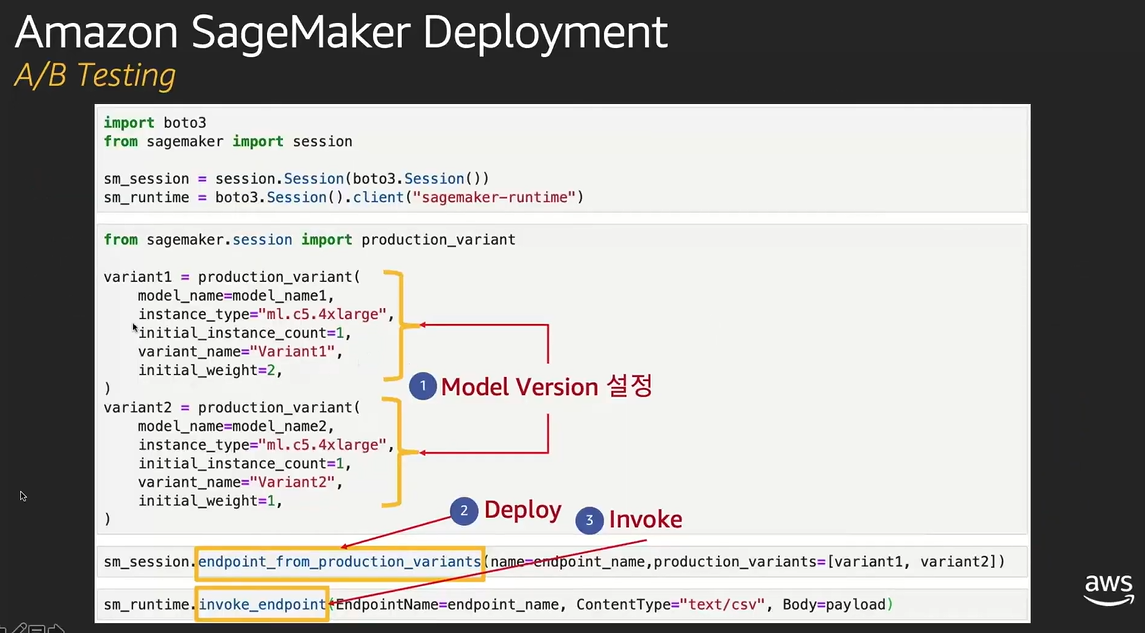
Task: Click "model_name=model_name1," argument
Action: pyautogui.click(x=236, y=296)
